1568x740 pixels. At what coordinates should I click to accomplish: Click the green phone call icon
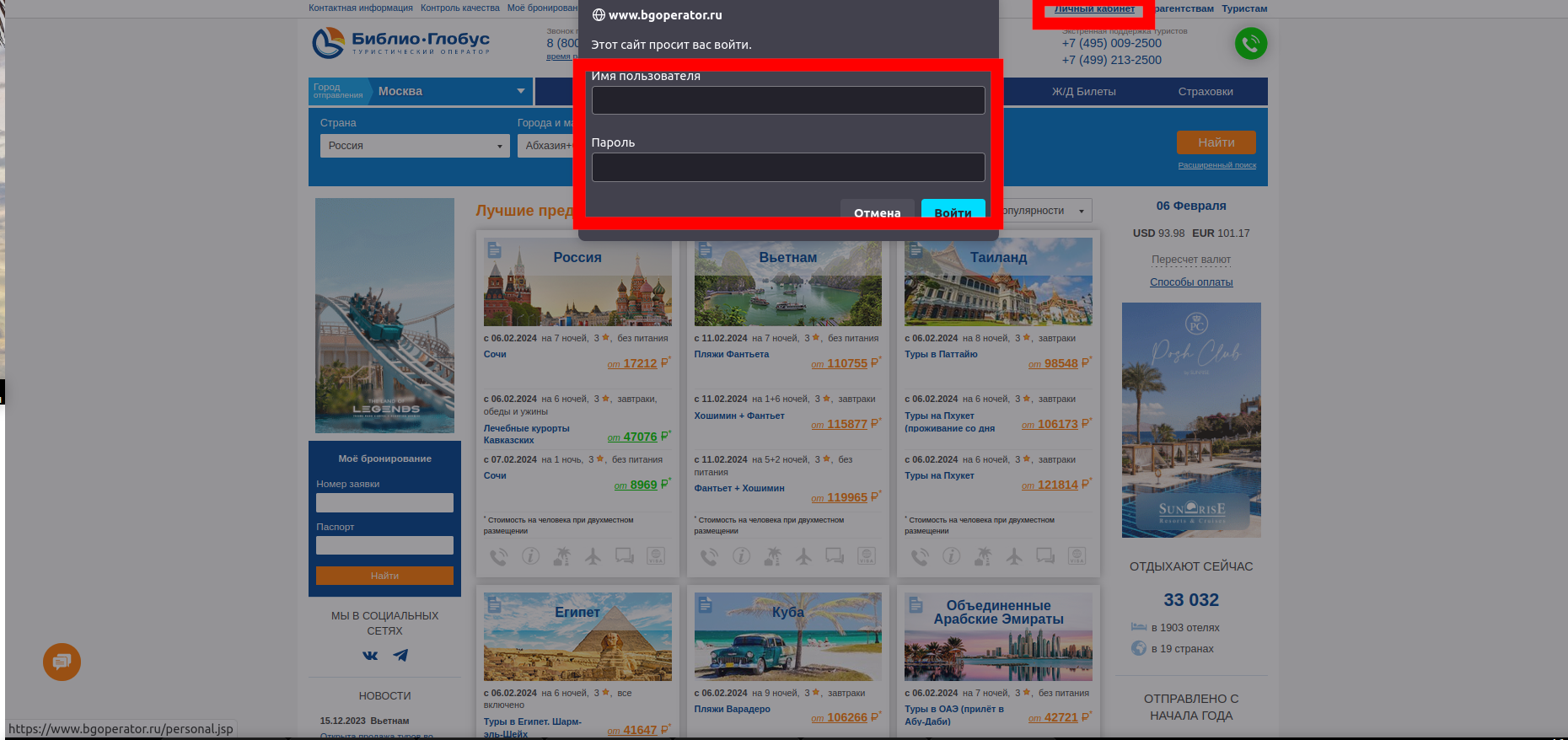point(1250,43)
